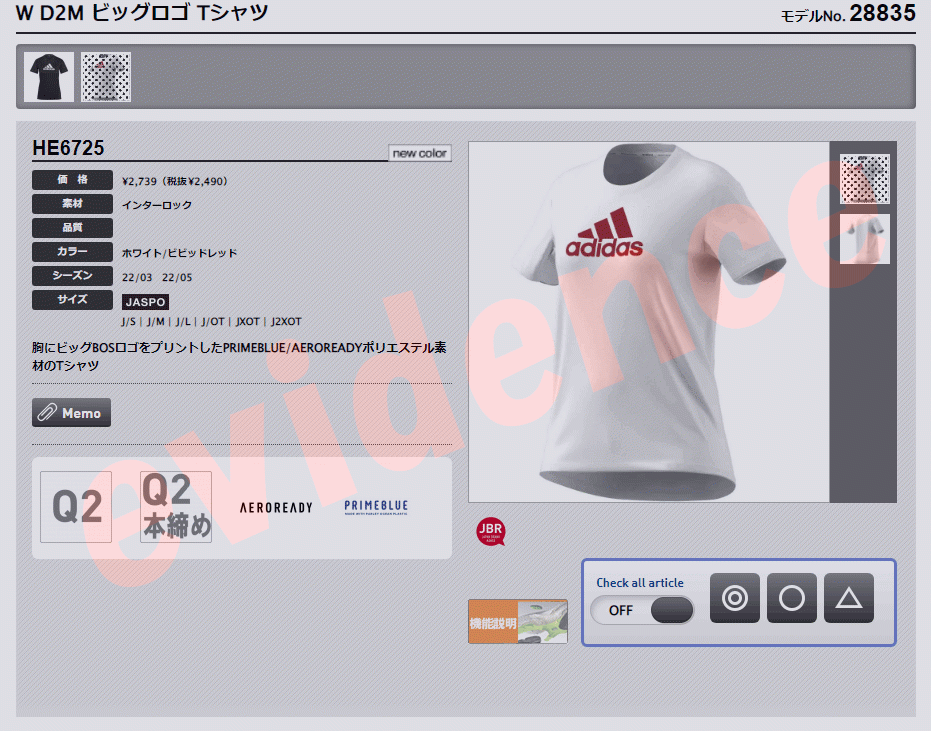Click the AEROREADY logo
This screenshot has height=731, width=931.
[x=276, y=508]
